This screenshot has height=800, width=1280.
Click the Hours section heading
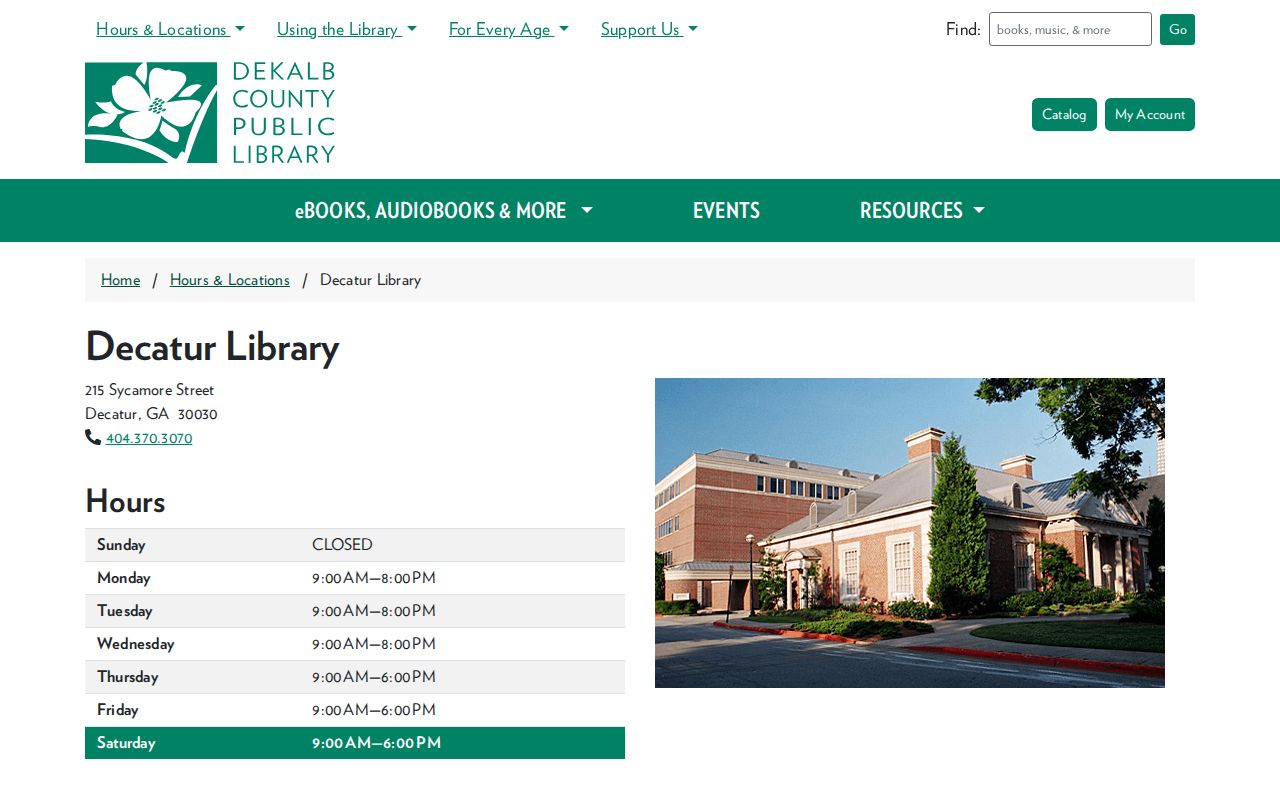pos(125,501)
